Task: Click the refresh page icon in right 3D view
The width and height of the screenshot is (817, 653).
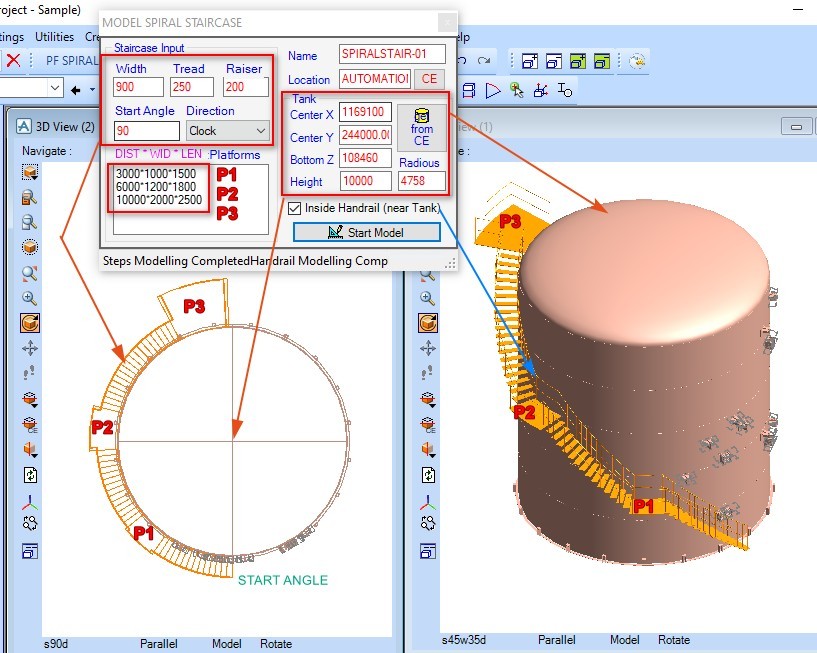Action: 428,475
